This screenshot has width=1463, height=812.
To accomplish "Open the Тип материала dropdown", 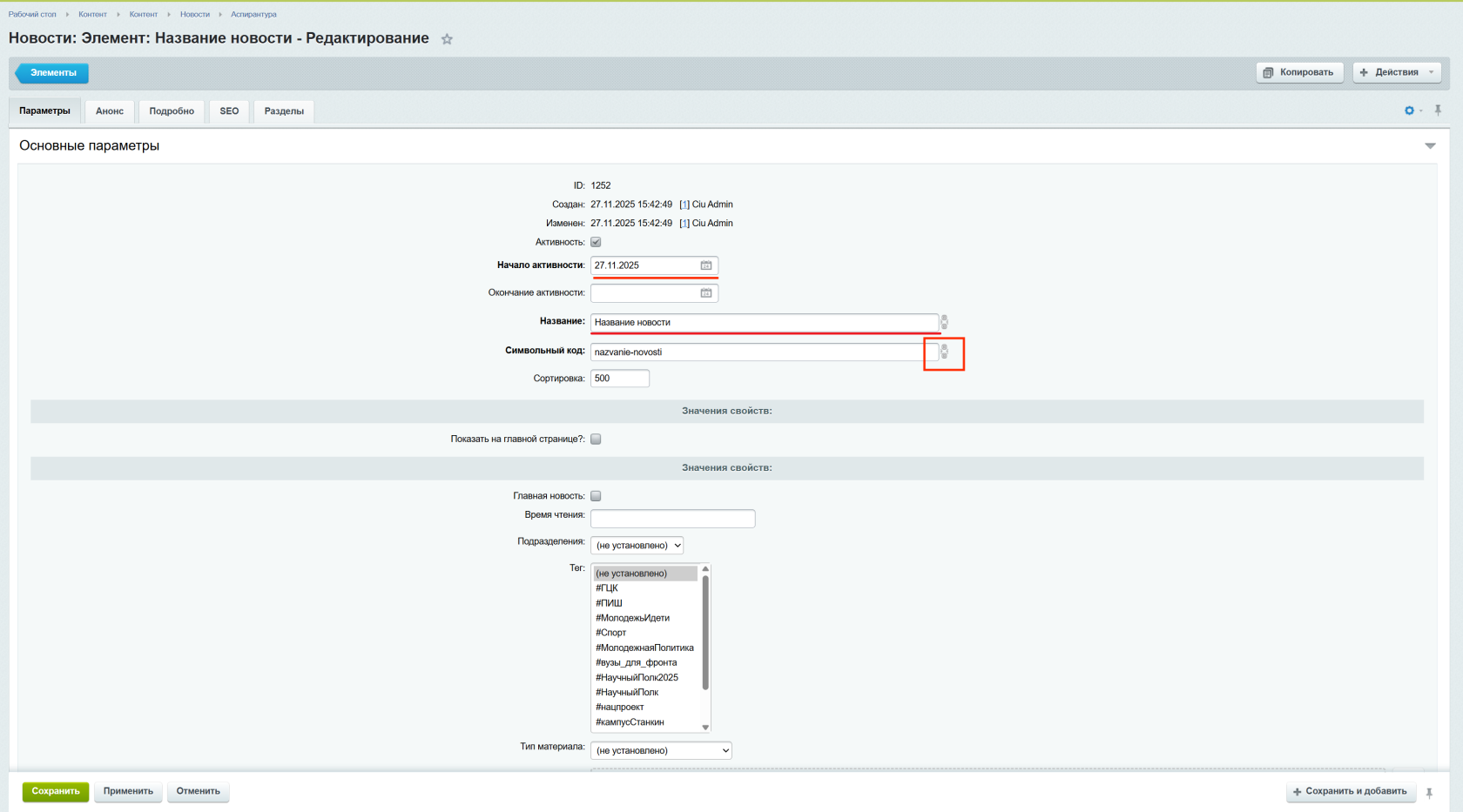I will (661, 750).
